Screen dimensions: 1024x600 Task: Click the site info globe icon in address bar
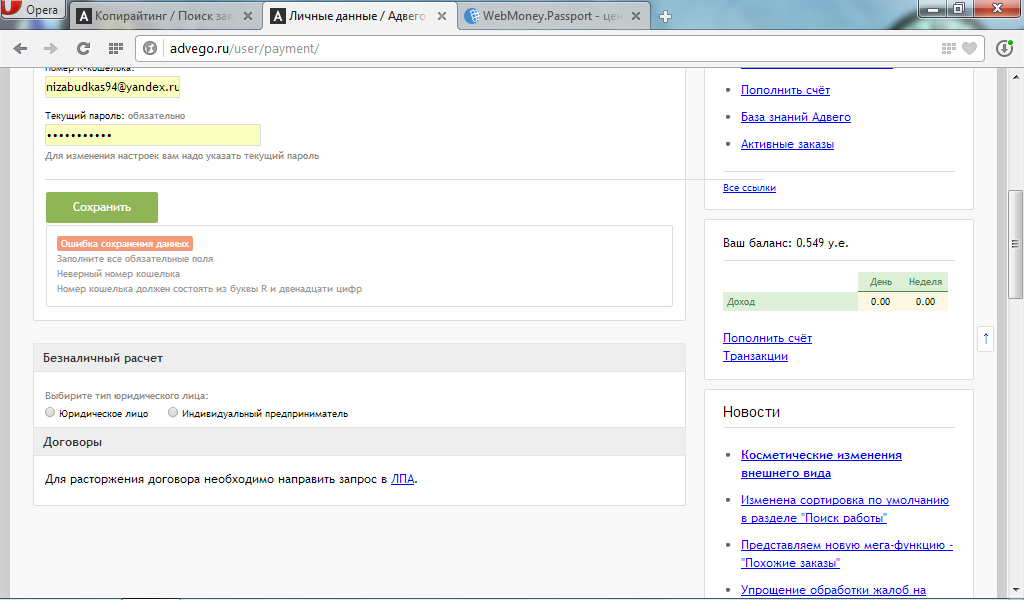[x=150, y=48]
